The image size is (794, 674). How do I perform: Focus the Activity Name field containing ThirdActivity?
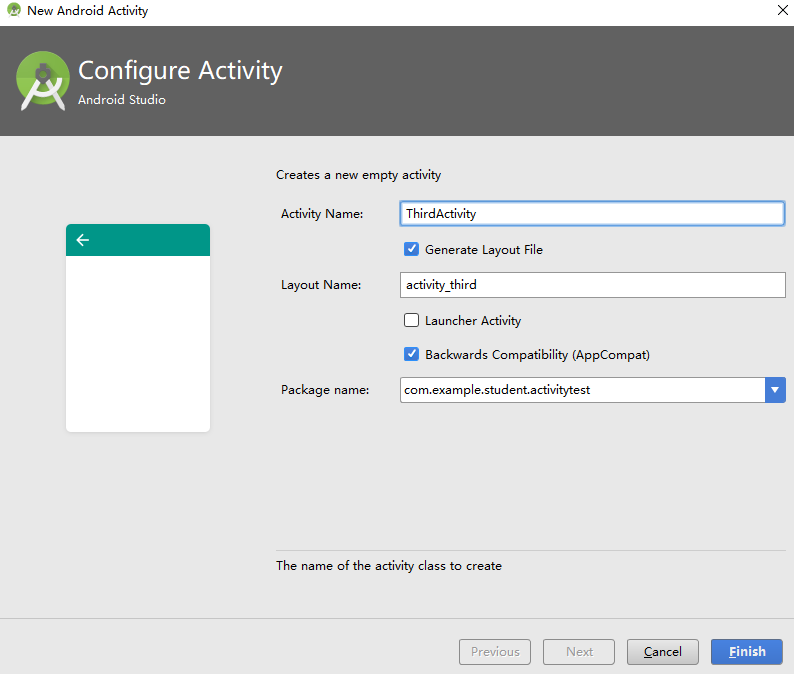pyautogui.click(x=592, y=214)
